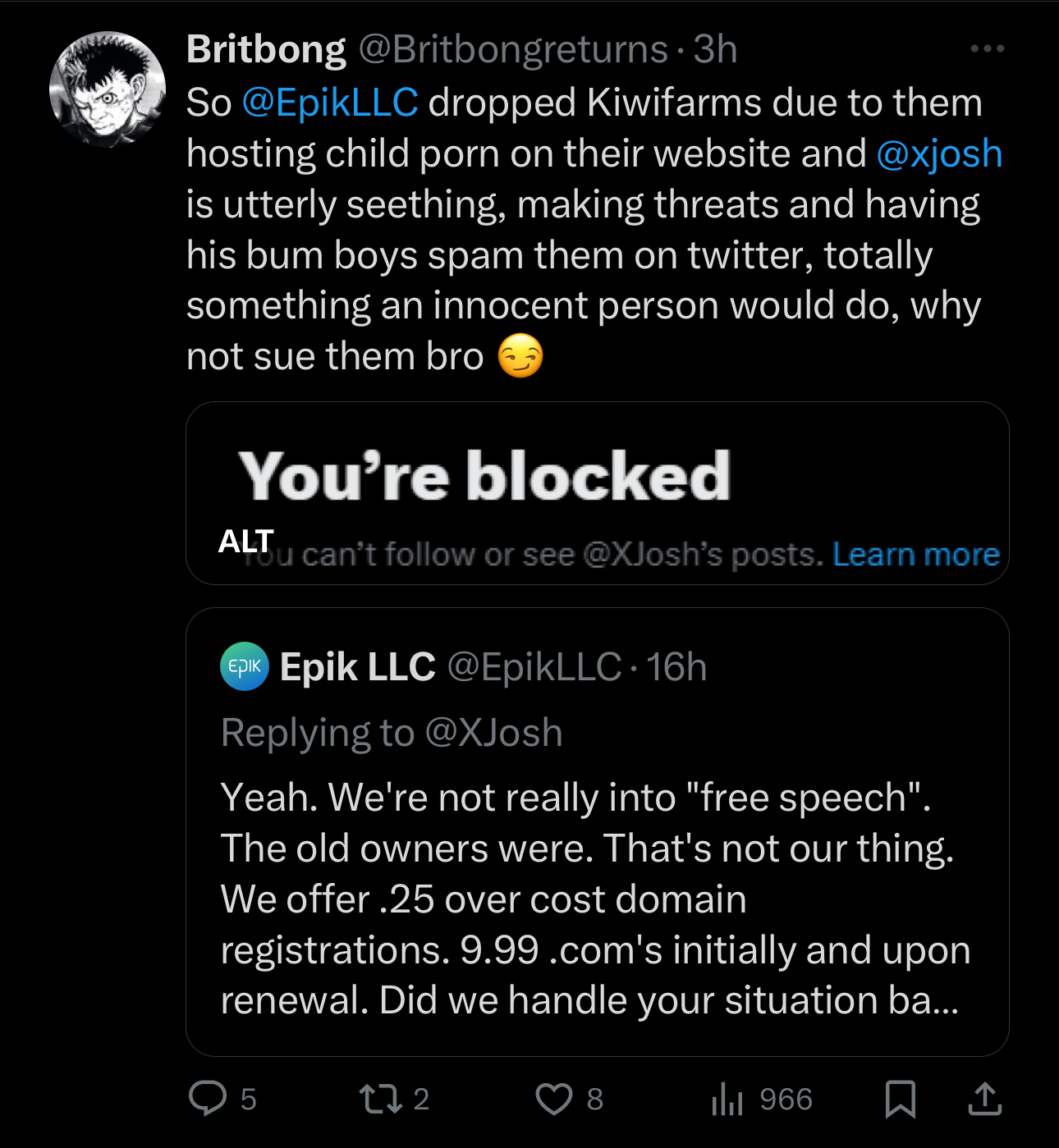The width and height of the screenshot is (1059, 1148).
Task: Click the Epik LLC name in quote
Action: (357, 667)
